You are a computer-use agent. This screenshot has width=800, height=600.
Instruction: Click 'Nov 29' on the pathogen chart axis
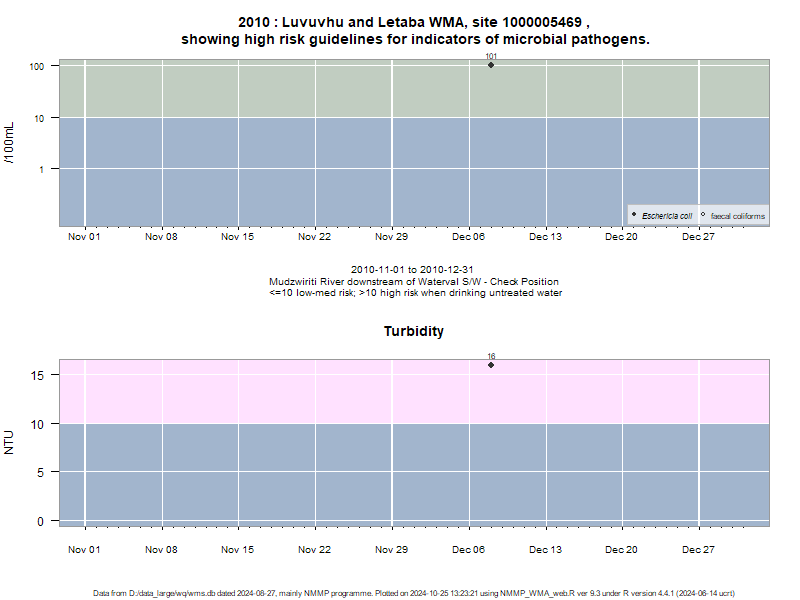391,237
